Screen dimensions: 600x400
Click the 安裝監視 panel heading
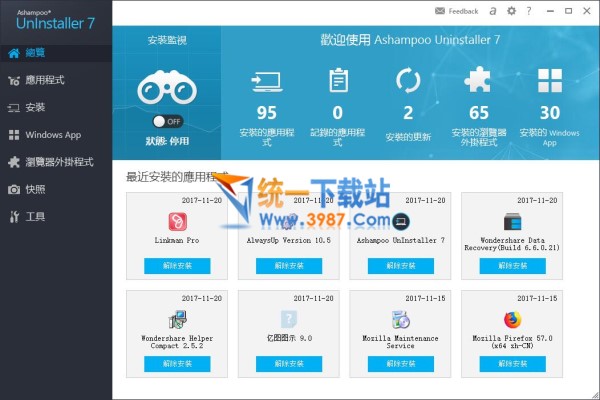click(167, 40)
